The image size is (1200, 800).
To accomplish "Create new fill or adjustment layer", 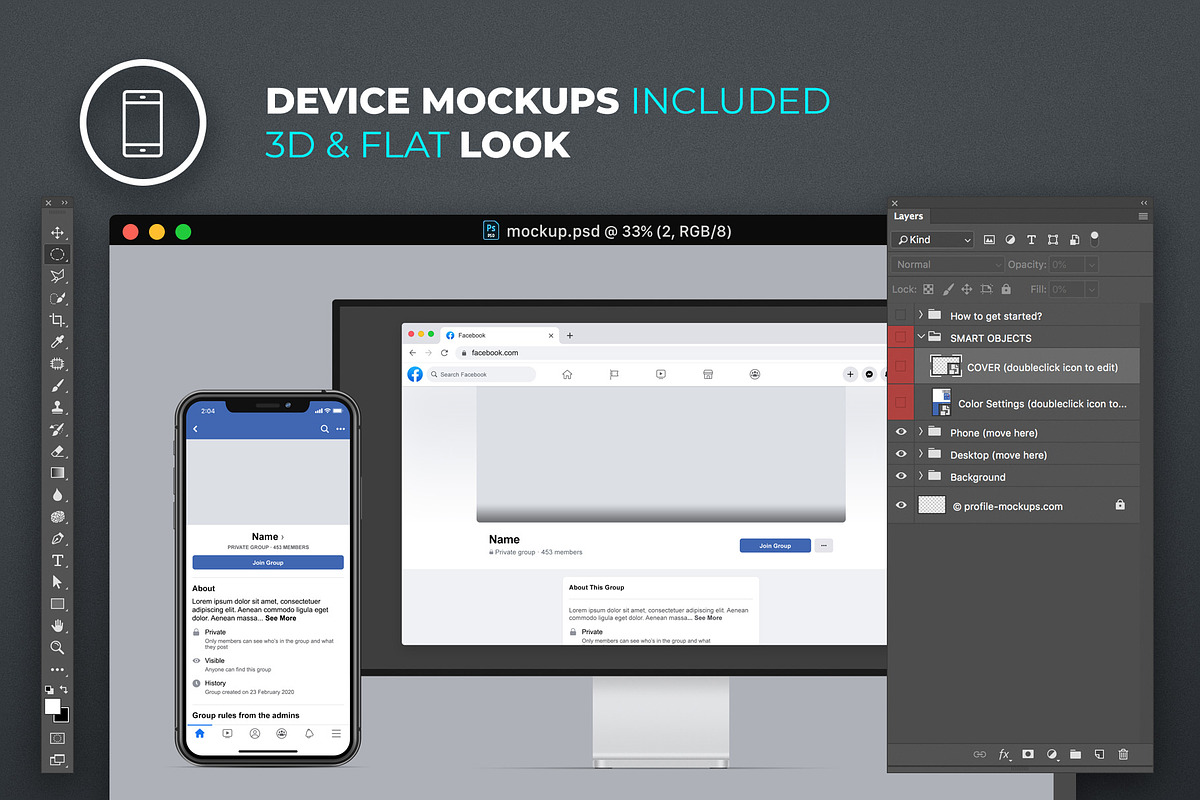I will [x=1052, y=755].
